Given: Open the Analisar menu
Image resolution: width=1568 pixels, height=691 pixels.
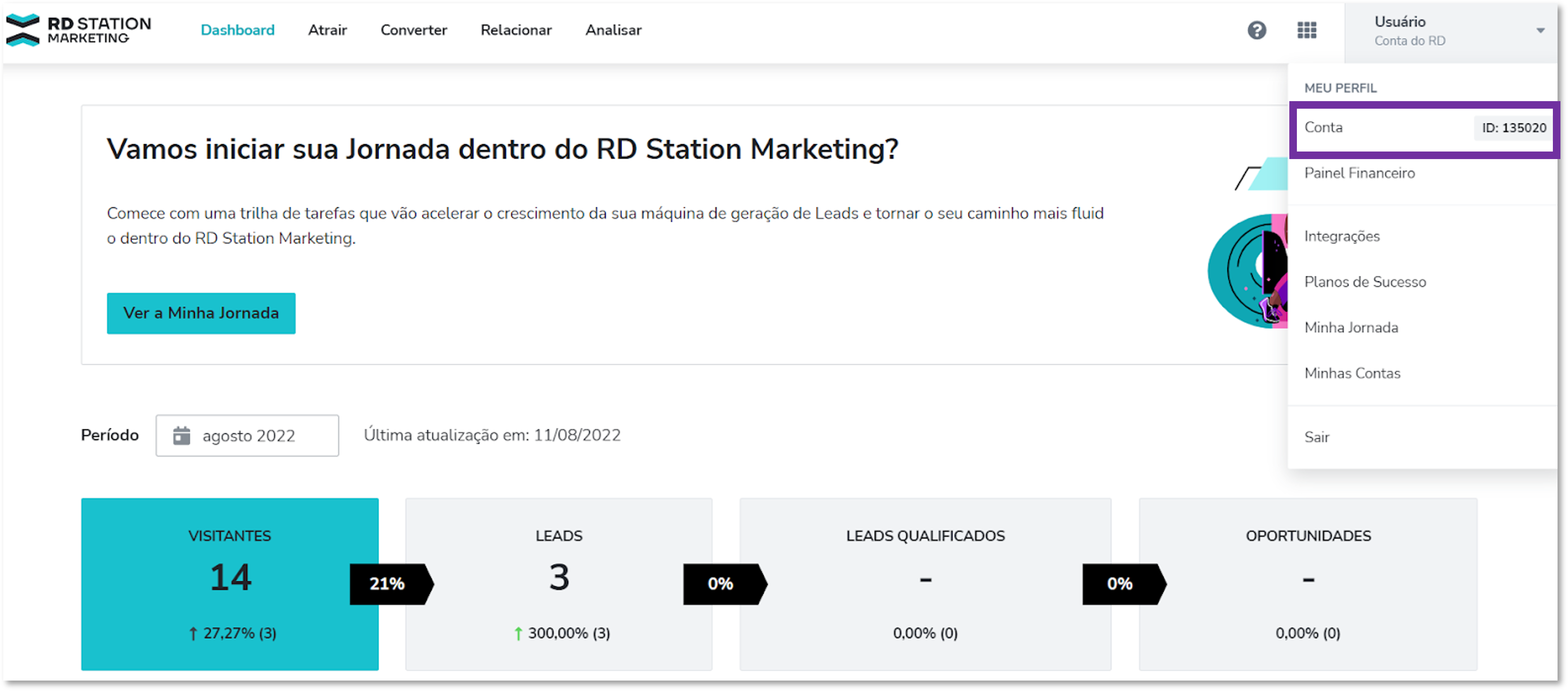Looking at the screenshot, I should 613,30.
